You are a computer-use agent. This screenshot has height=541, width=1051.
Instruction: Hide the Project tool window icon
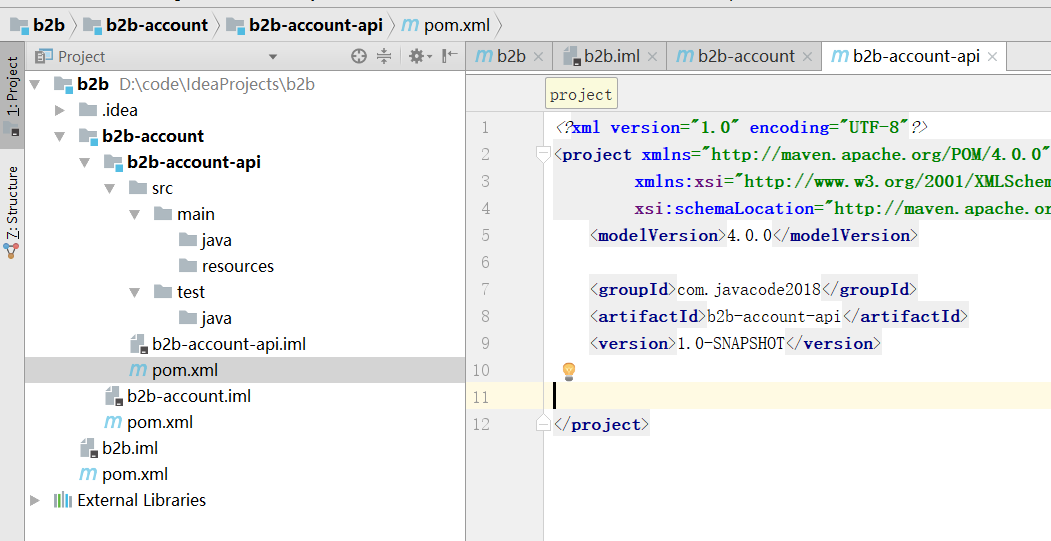point(450,56)
